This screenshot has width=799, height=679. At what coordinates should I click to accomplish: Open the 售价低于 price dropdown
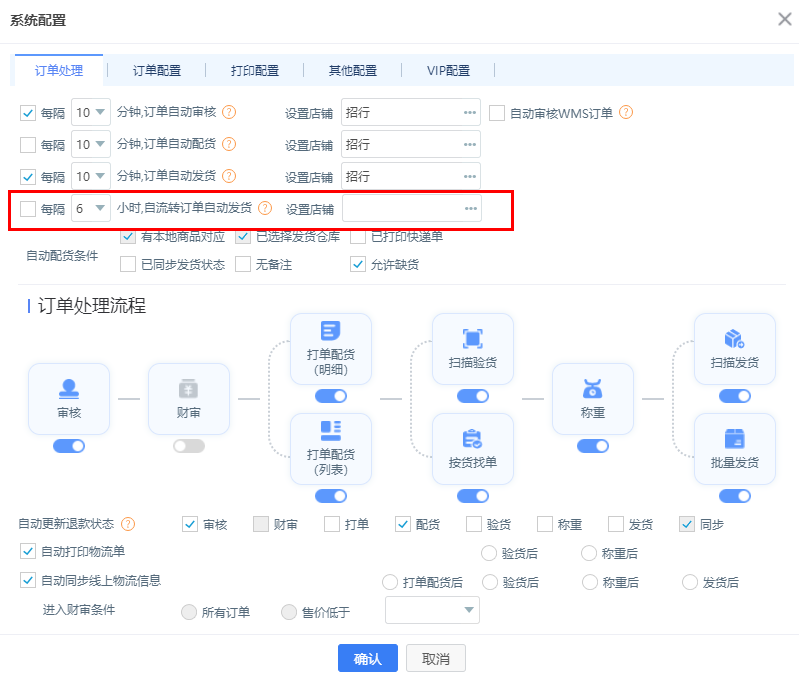point(432,610)
